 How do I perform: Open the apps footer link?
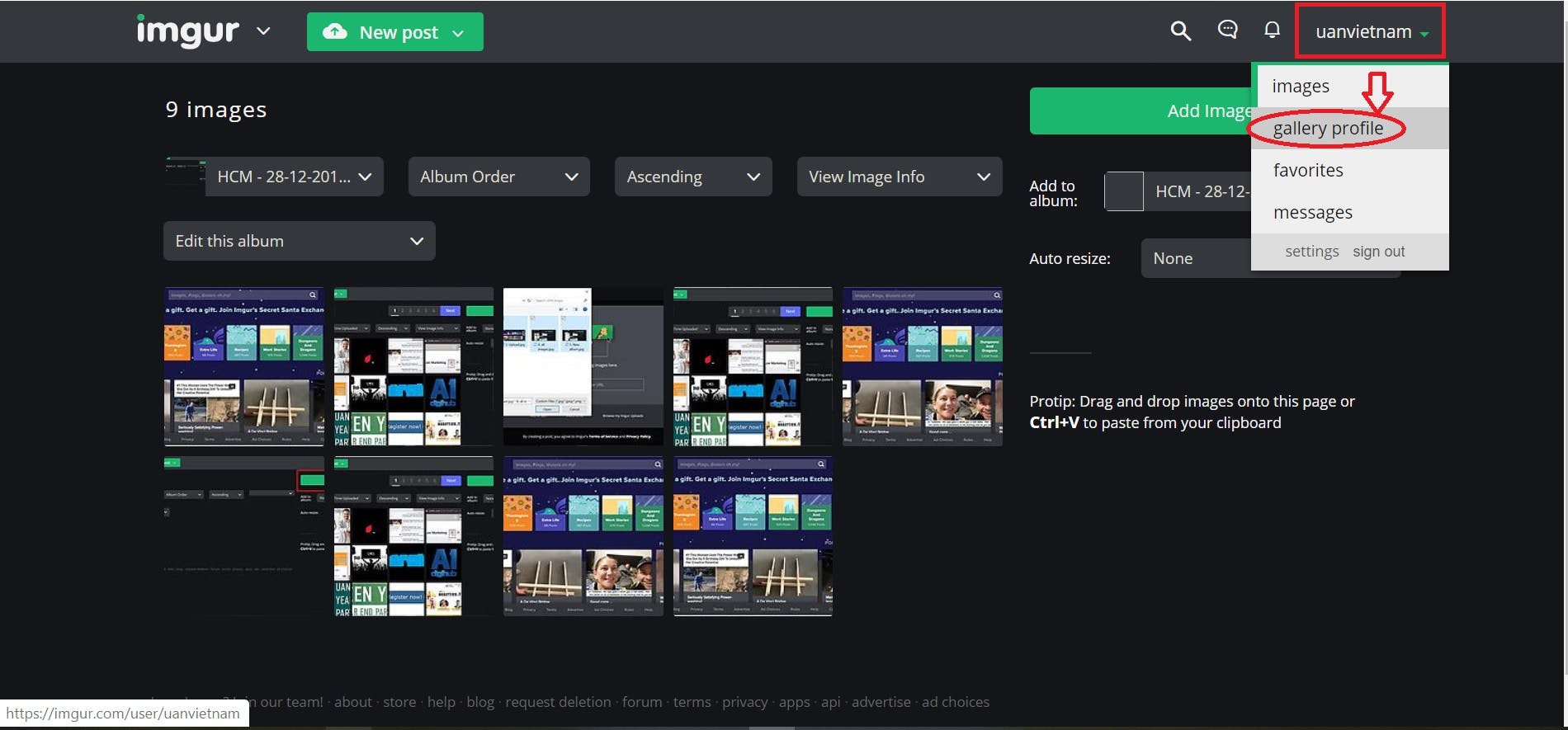tap(794, 702)
